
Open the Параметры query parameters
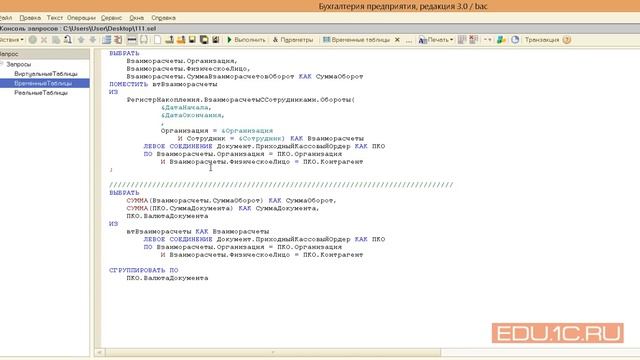pyautogui.click(x=293, y=40)
